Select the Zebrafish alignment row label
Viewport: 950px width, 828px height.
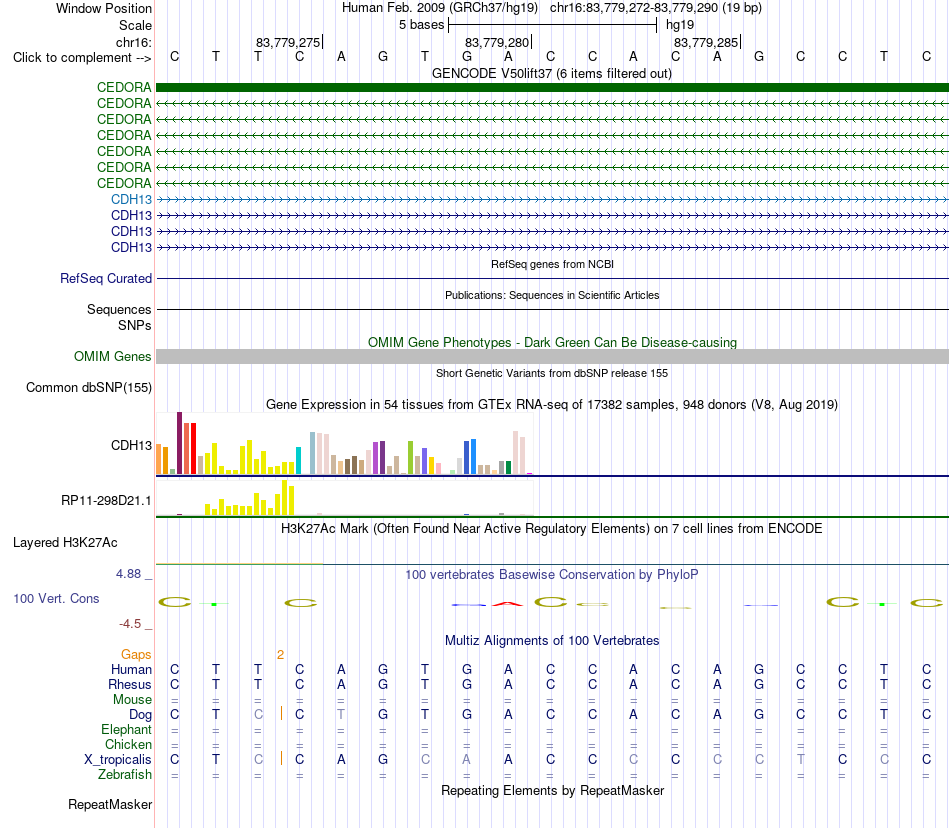125,775
